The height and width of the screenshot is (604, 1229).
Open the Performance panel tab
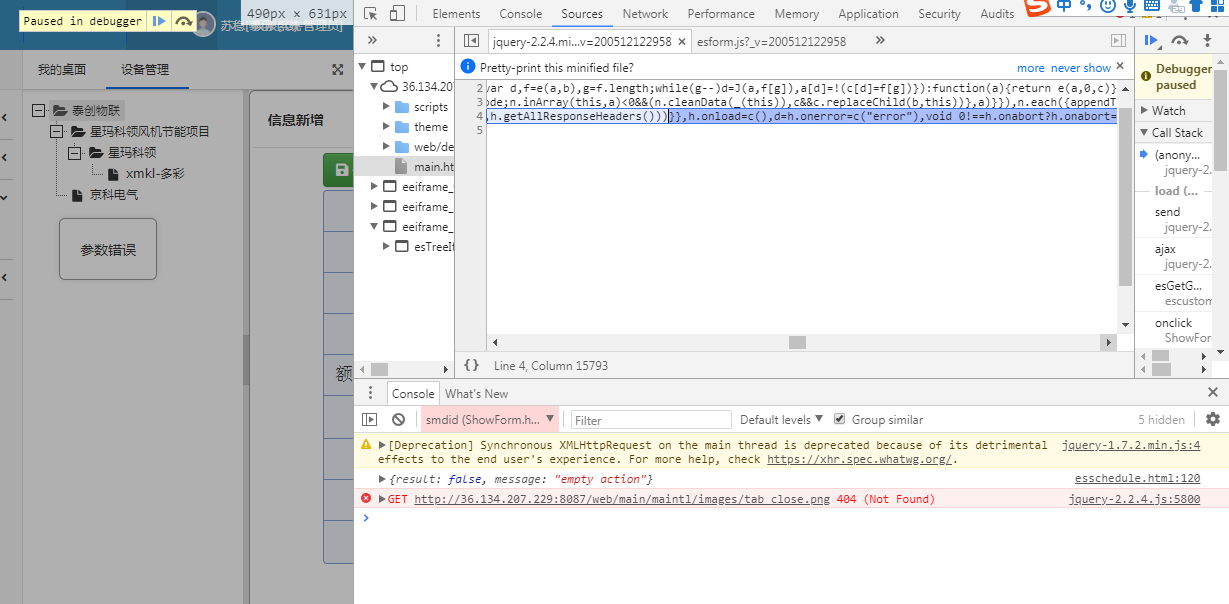tap(721, 14)
